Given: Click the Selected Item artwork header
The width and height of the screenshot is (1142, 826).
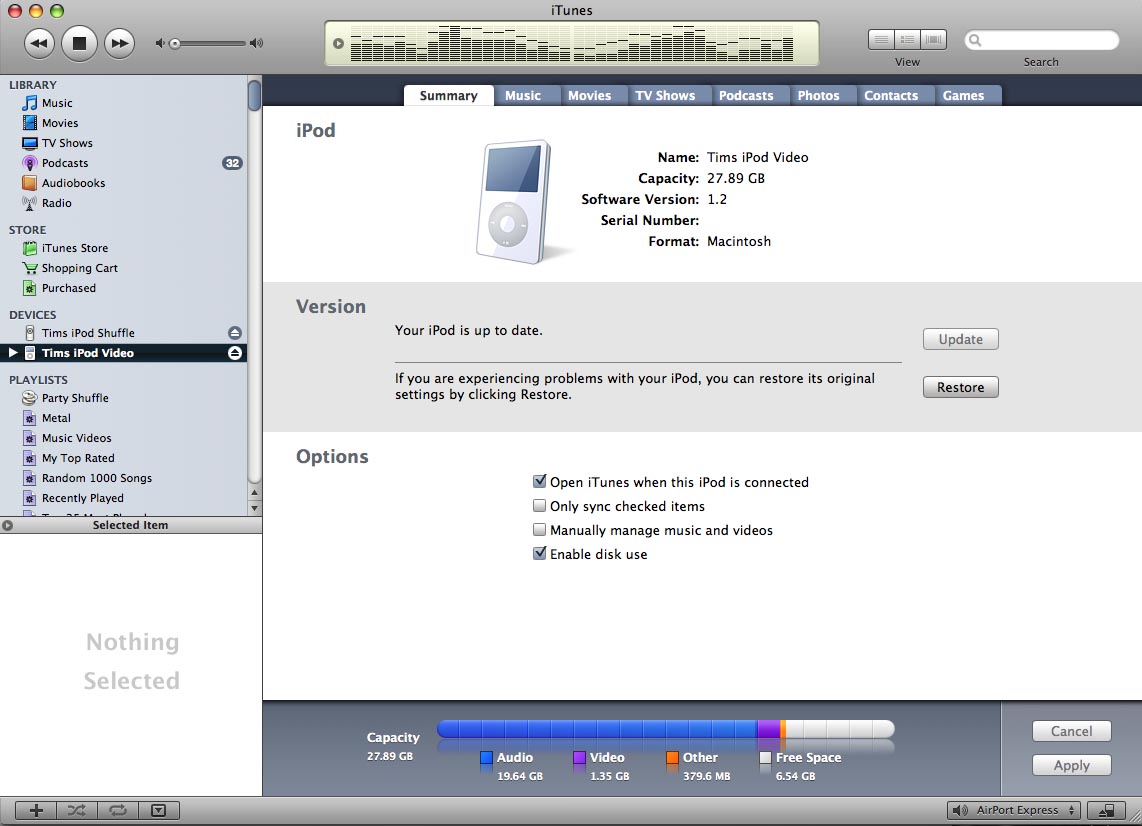Looking at the screenshot, I should pos(130,525).
